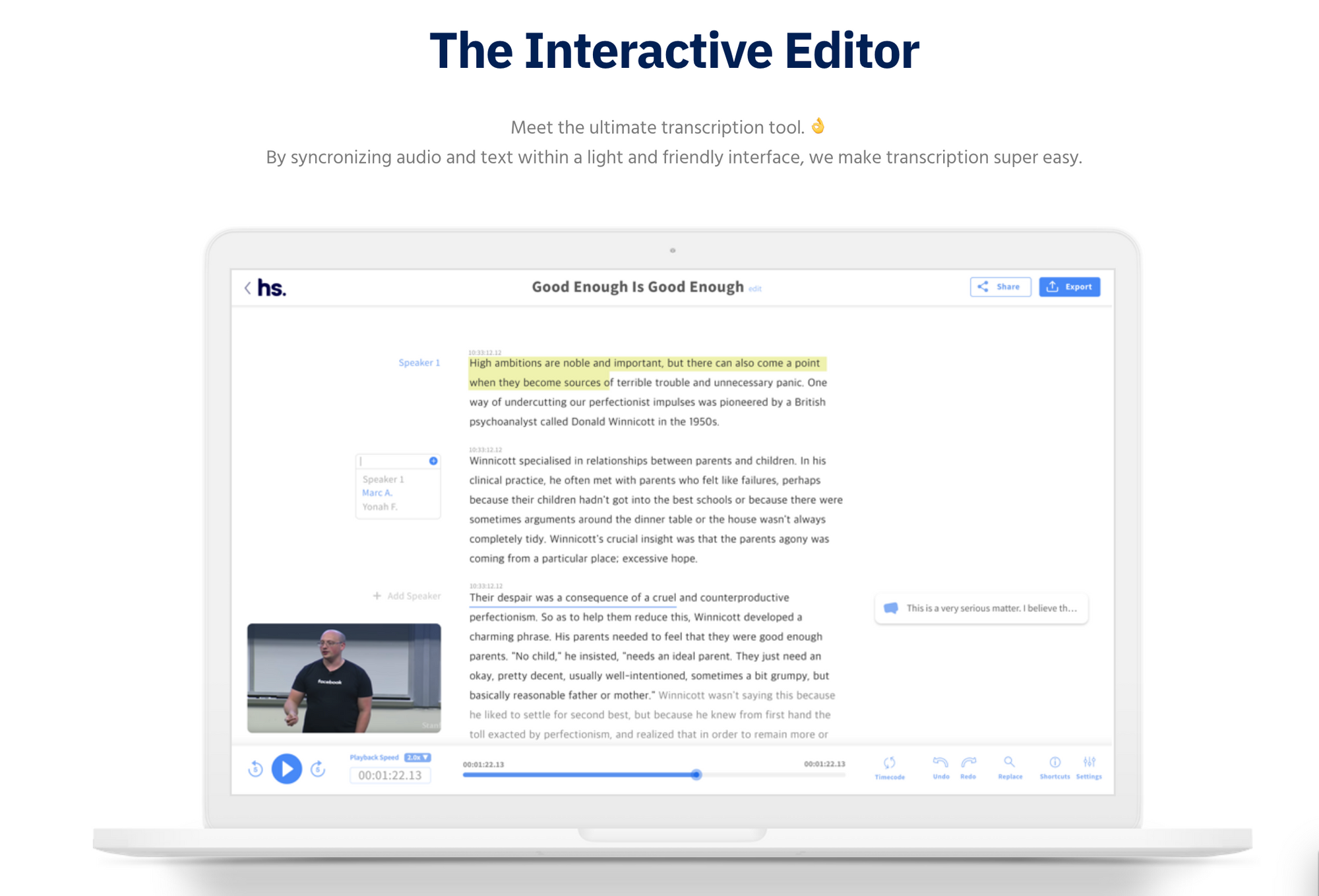Click the Share button

point(1000,287)
